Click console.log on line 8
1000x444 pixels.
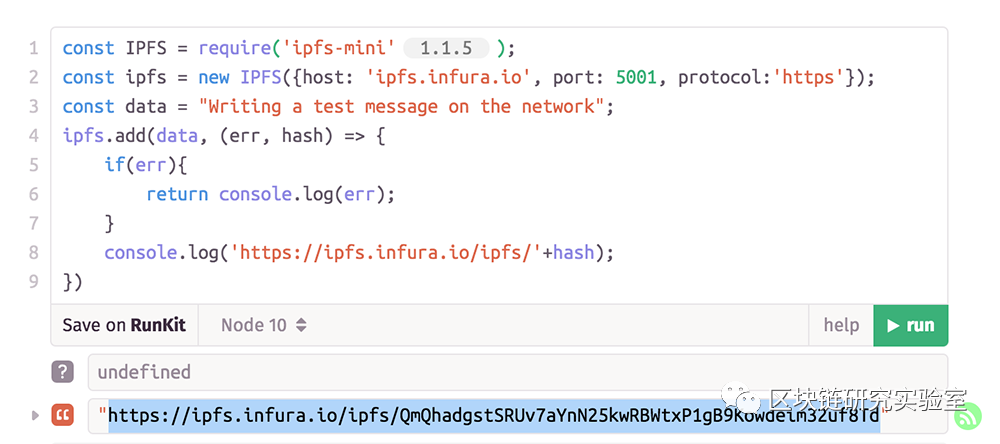coord(164,252)
